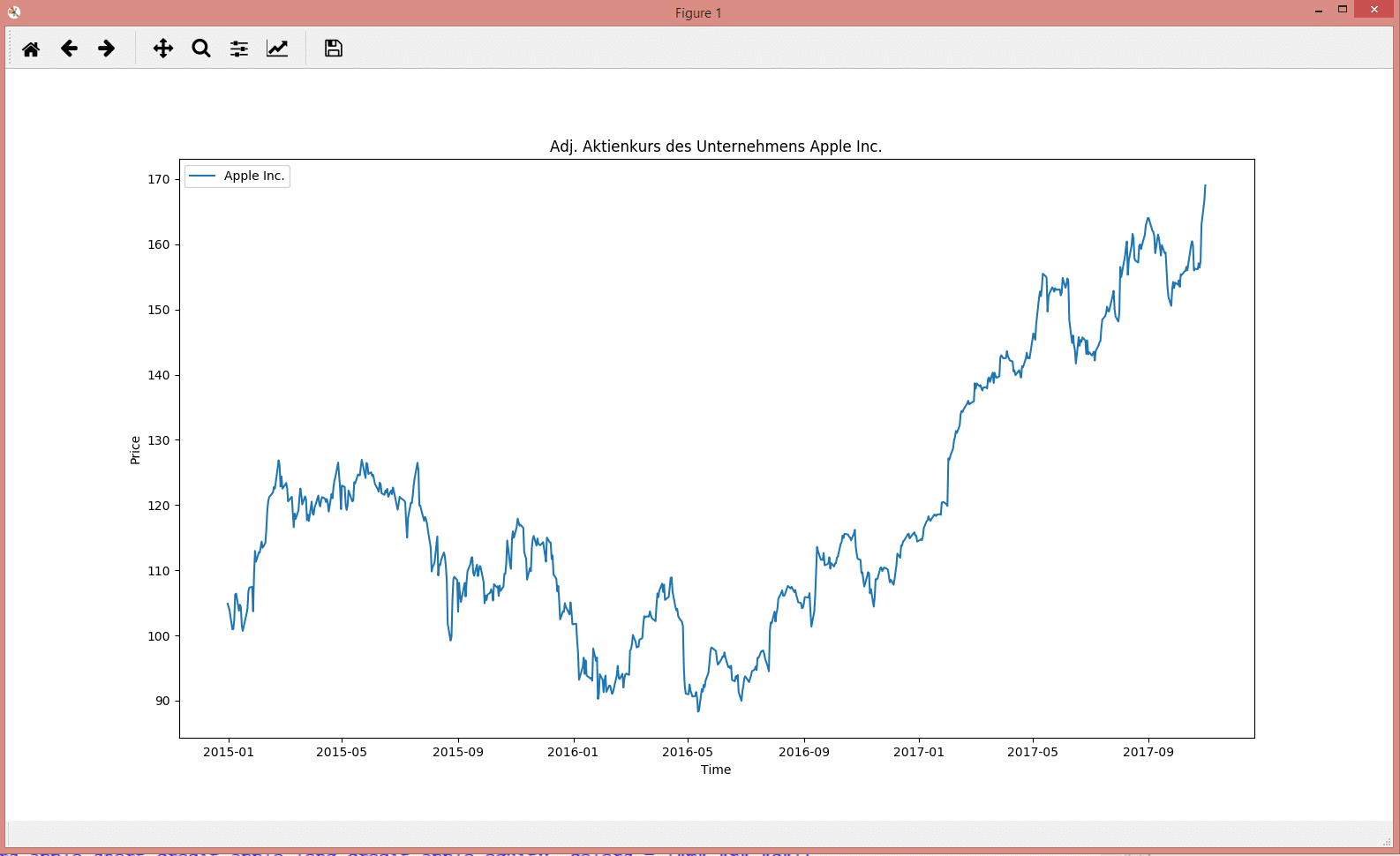Click the x-axis tick label 2016-05
Viewport: 1400px width, 856px height.
[688, 752]
